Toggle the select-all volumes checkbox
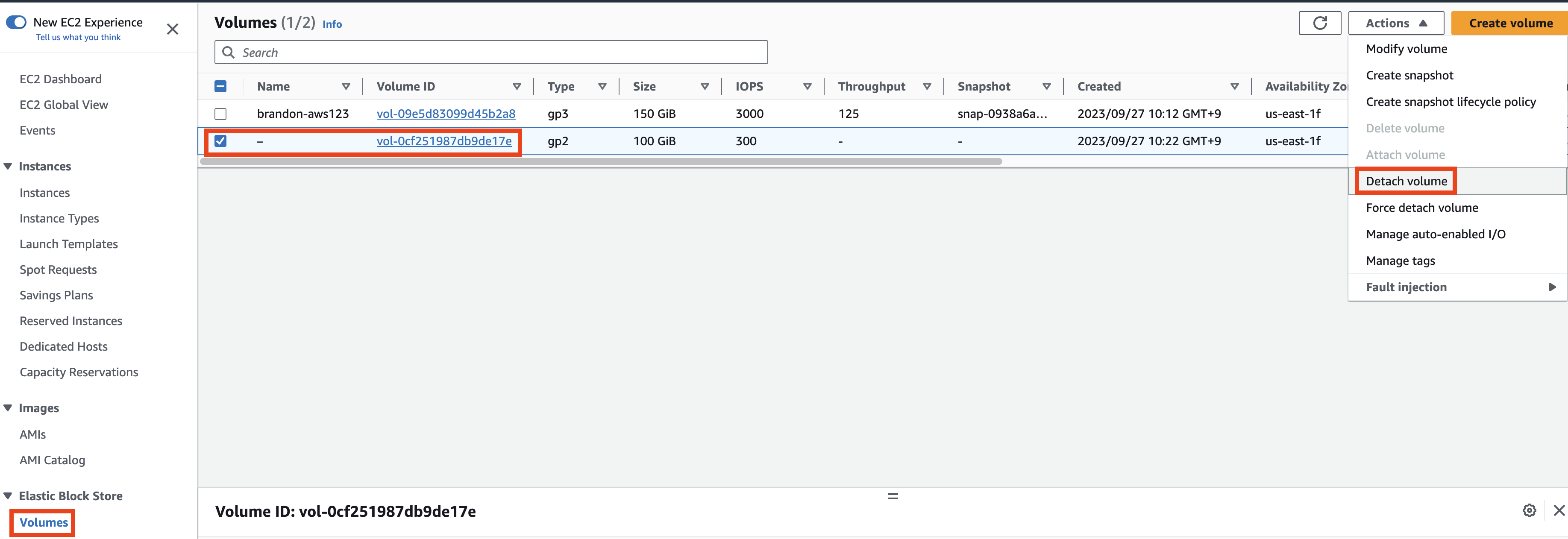The image size is (1568, 539). (x=220, y=86)
